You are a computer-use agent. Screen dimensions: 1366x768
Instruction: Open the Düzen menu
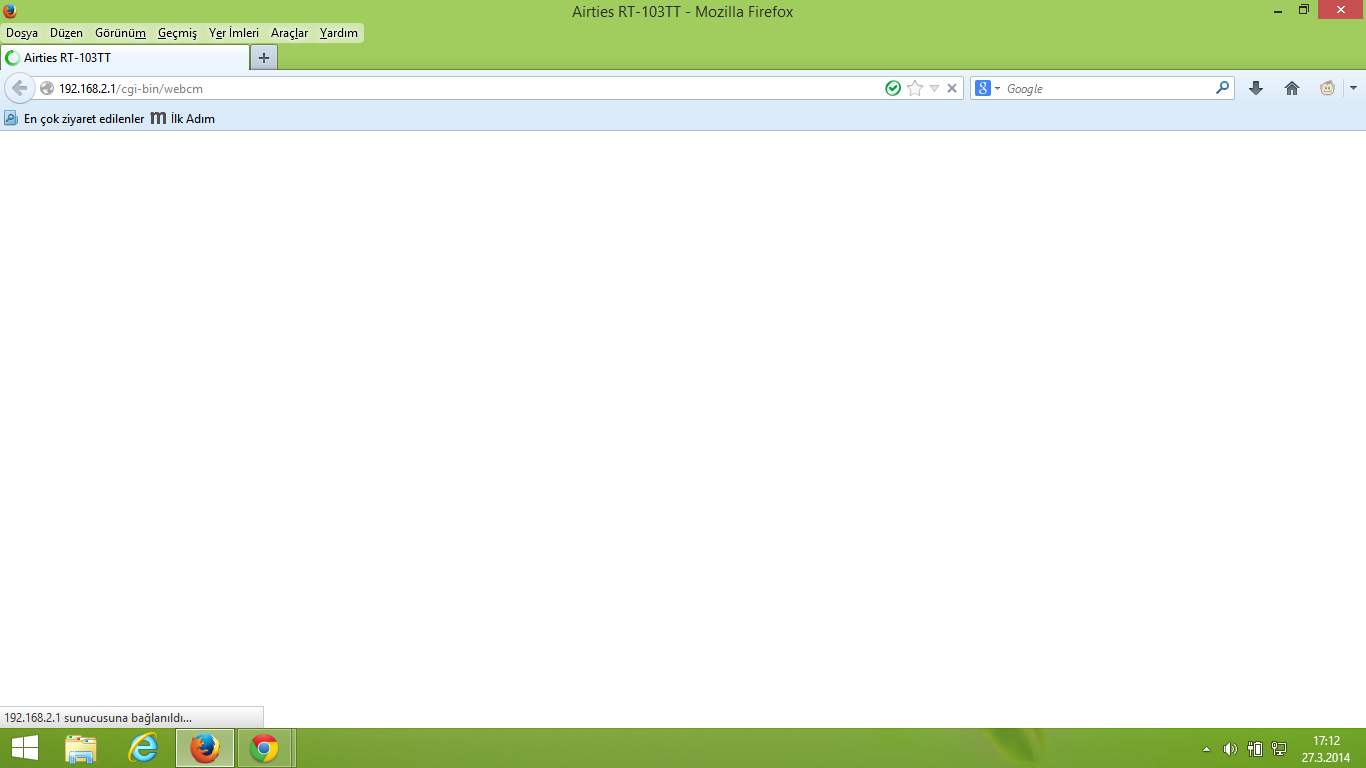tap(66, 33)
